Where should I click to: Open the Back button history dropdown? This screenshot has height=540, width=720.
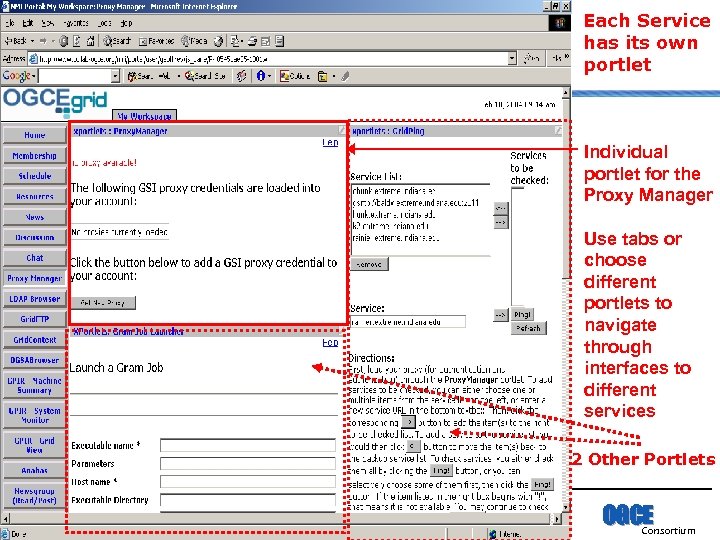point(32,41)
